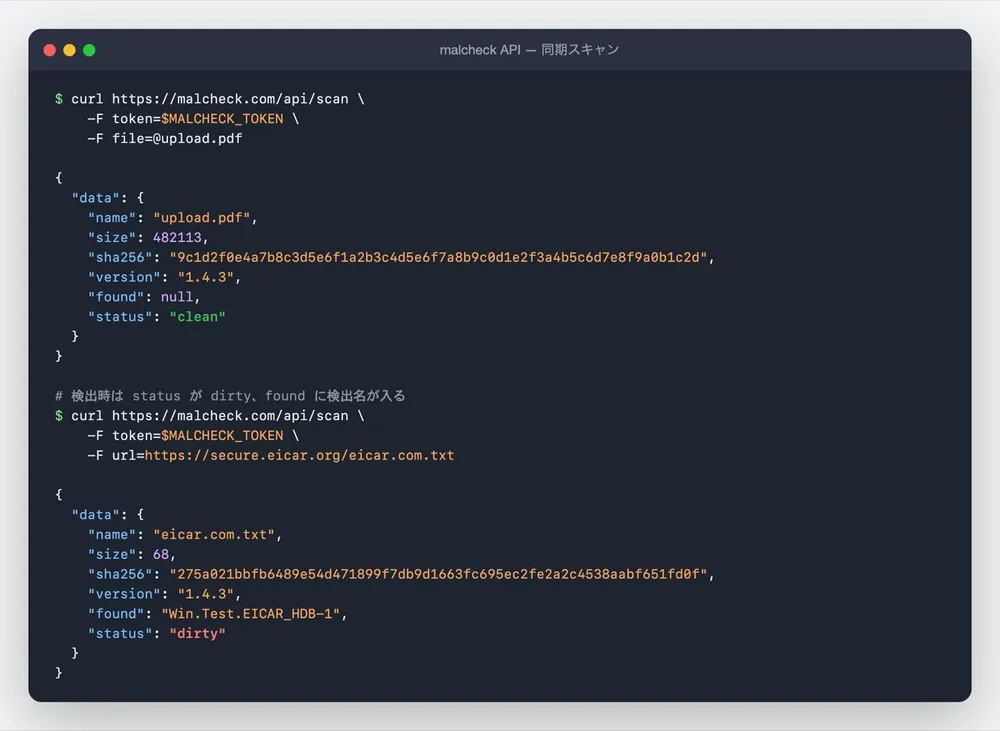Click the "data" key in the second response
Image resolution: width=1000 pixels, height=731 pixels.
point(96,515)
